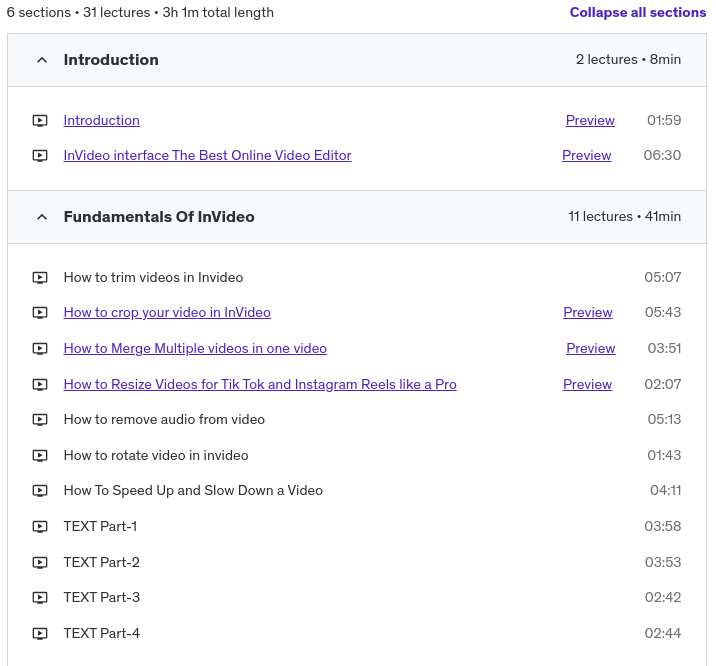716x666 pixels.
Task: Preview the Introduction lecture
Action: (590, 121)
